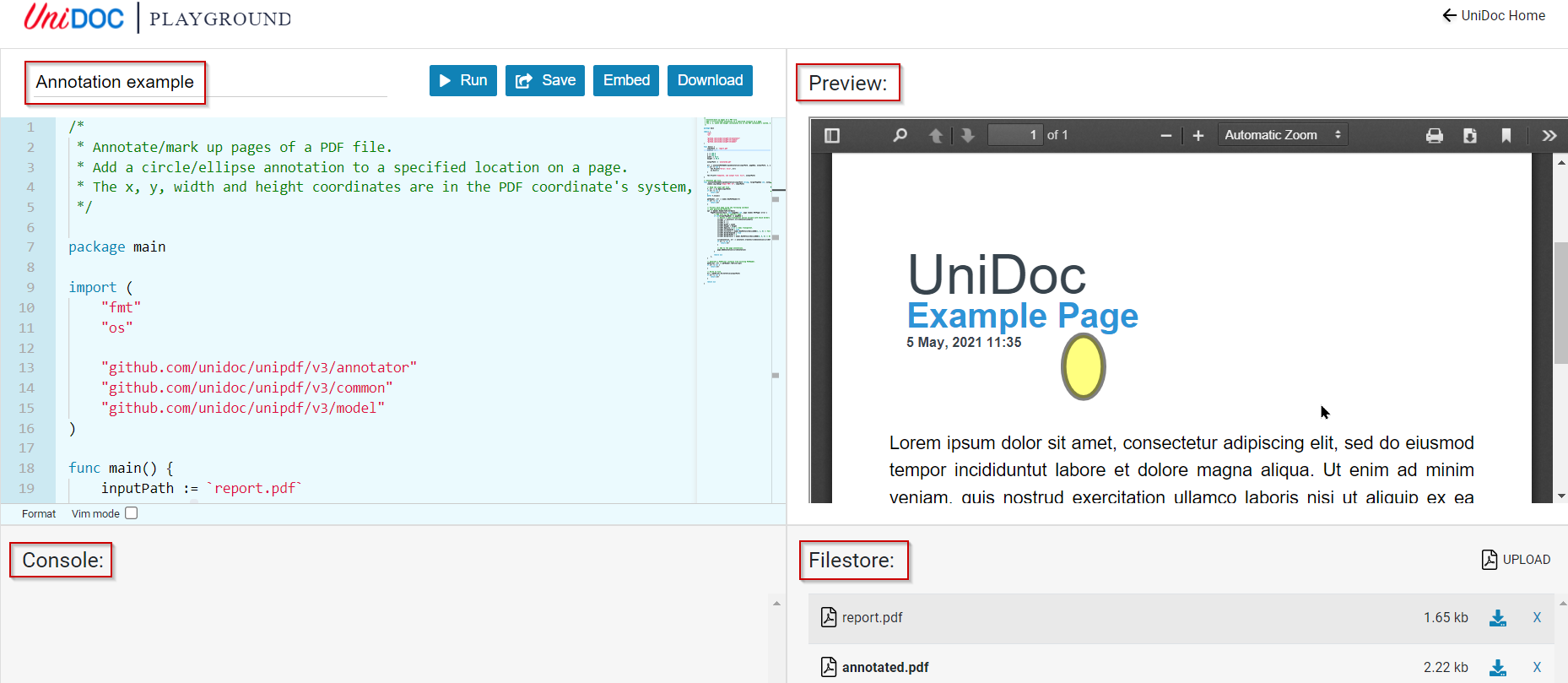Viewport: 1568px width, 683px height.
Task: Zoom out the PDF preview
Action: (1166, 135)
